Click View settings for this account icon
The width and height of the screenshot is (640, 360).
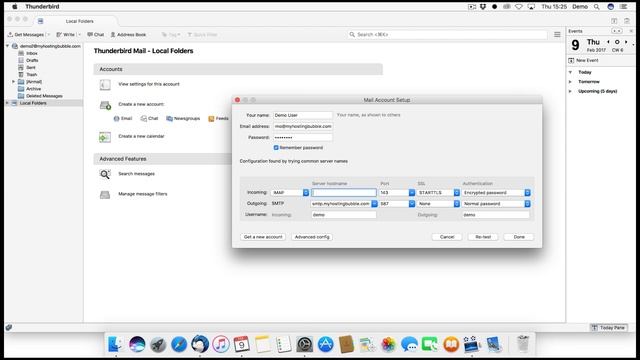coord(105,84)
